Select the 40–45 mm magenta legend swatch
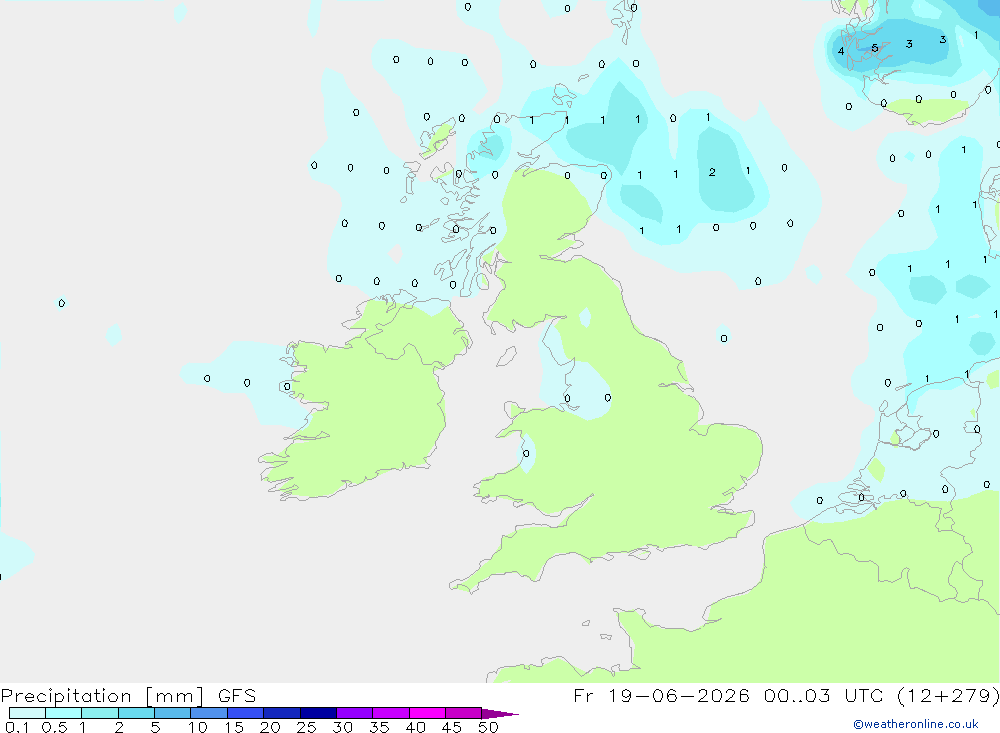The image size is (1000, 733). 427,713
